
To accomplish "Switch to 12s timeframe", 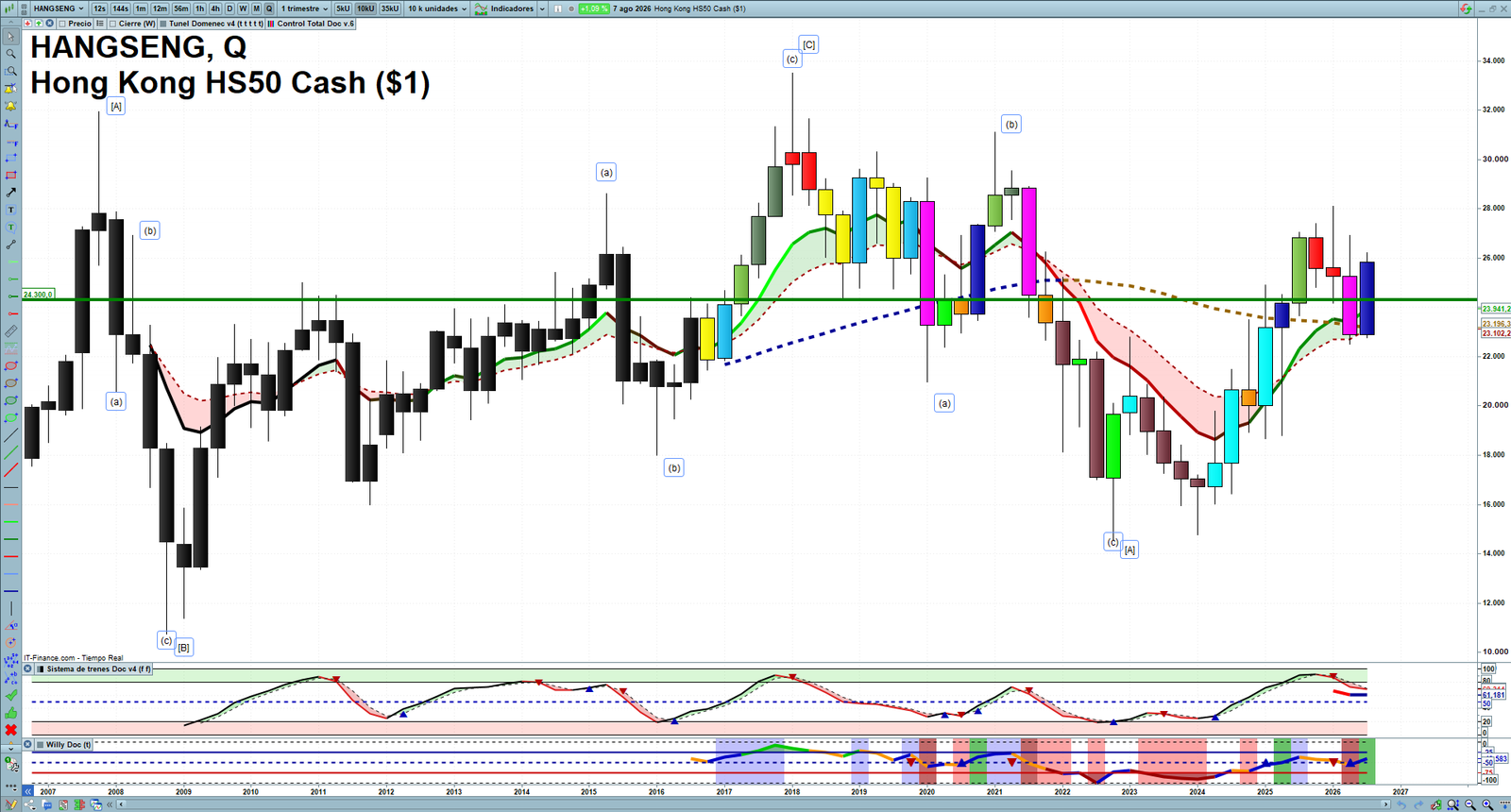I will coord(99,8).
